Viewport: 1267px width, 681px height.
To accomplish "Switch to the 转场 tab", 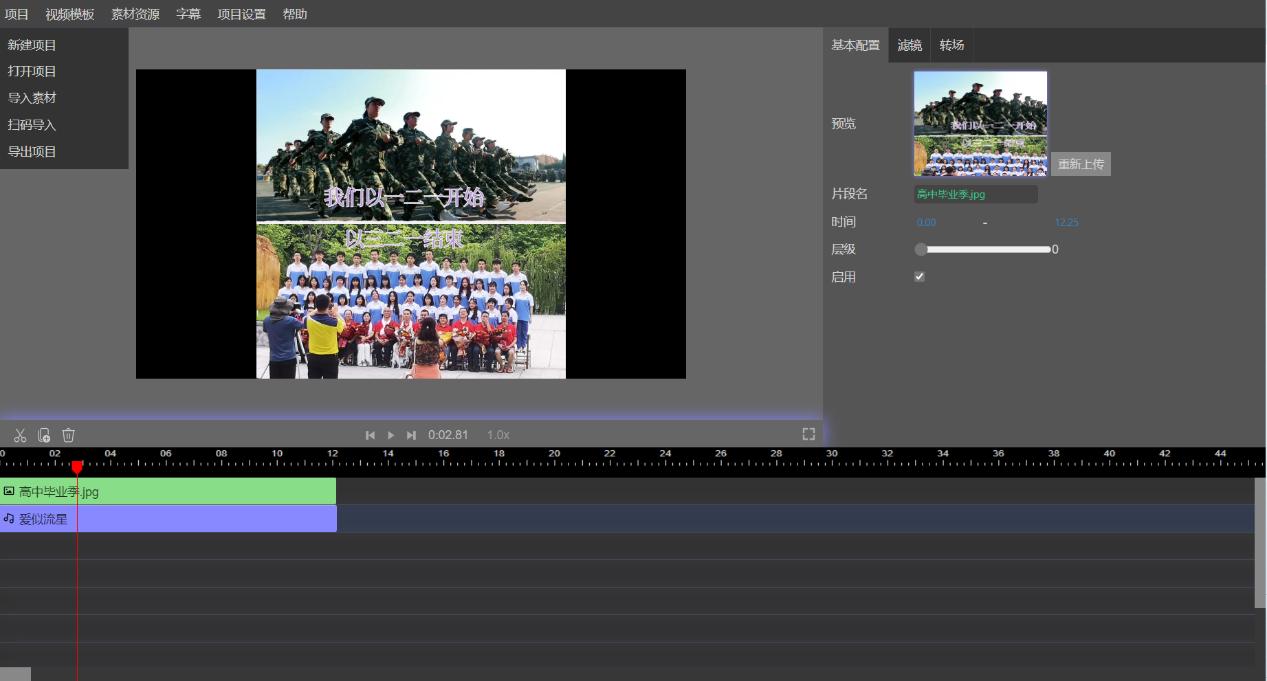I will tap(952, 45).
